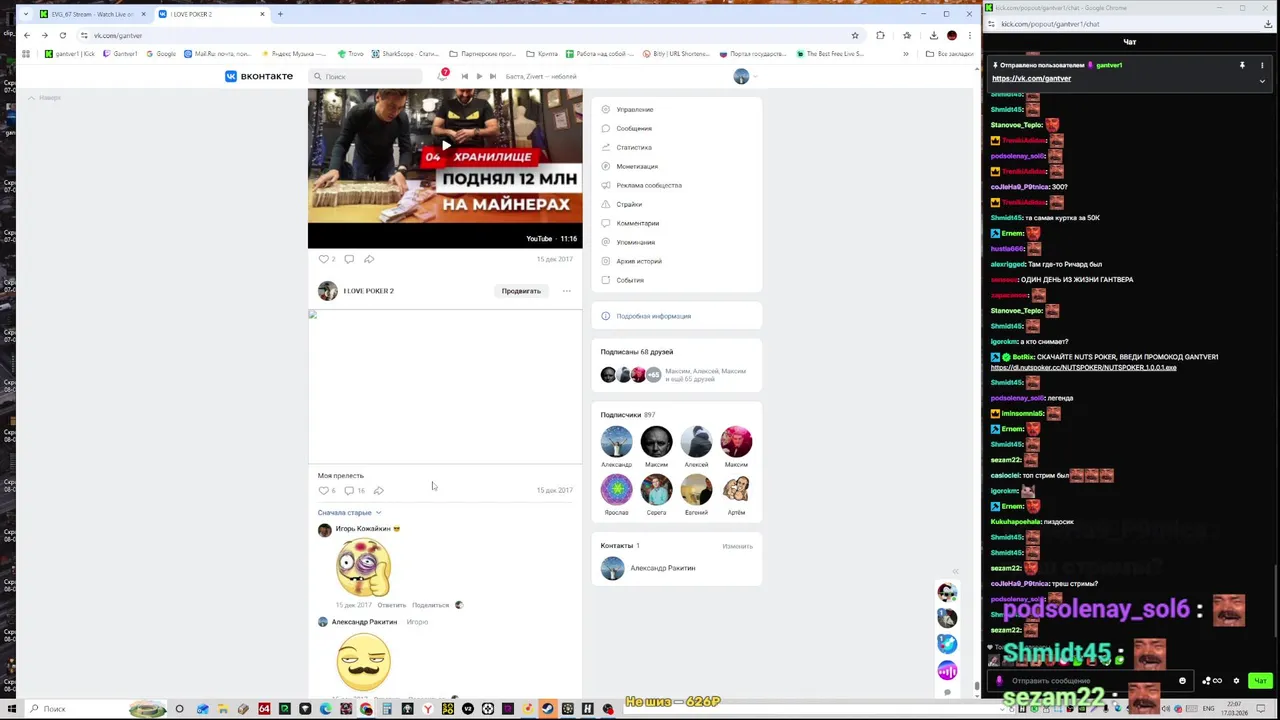Viewport: 1280px width, 720px height.
Task: Open browser extensions puzzle icon
Action: (880, 35)
